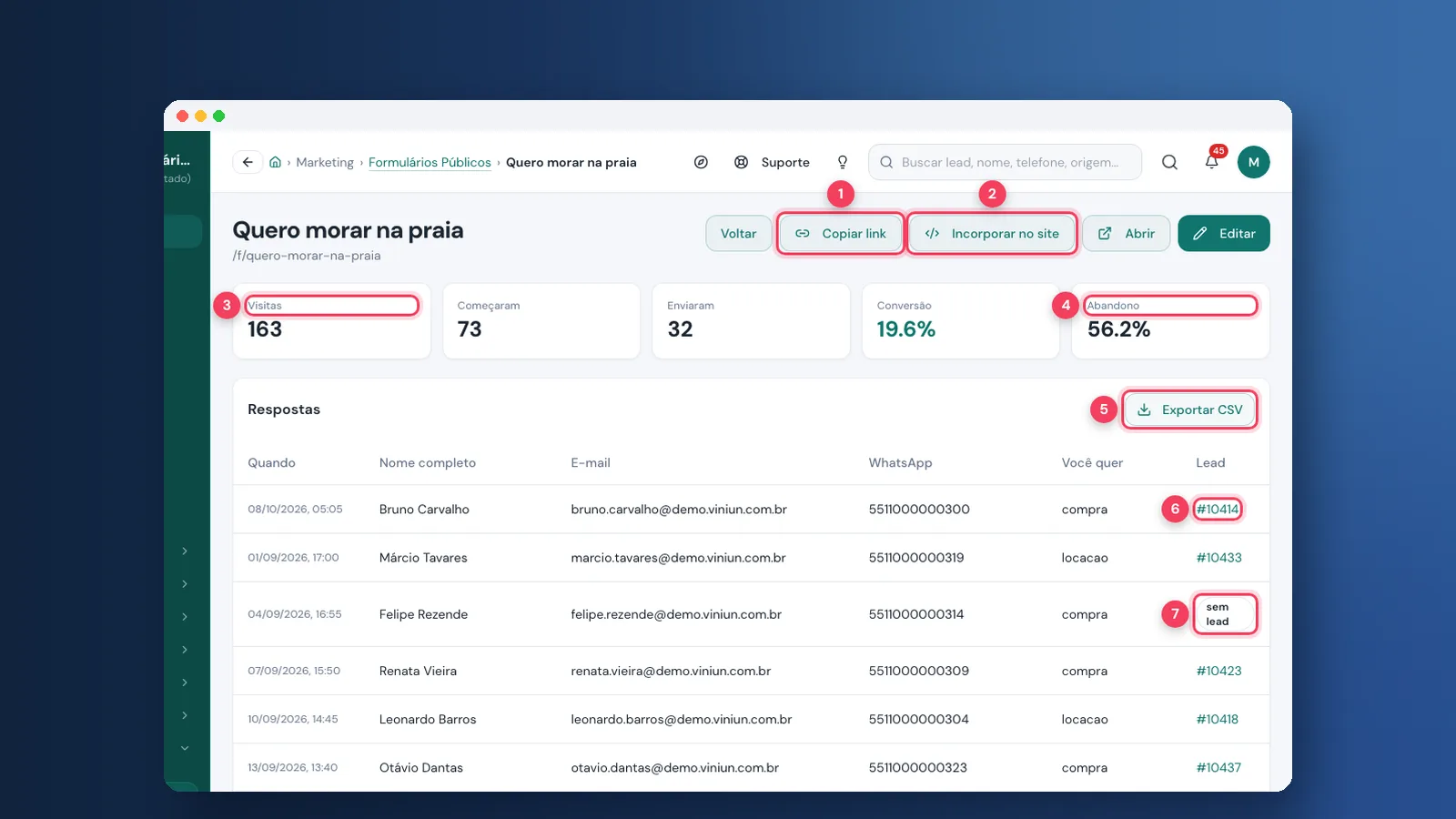Click the green Editar button
This screenshot has height=819, width=1456.
pyautogui.click(x=1224, y=234)
